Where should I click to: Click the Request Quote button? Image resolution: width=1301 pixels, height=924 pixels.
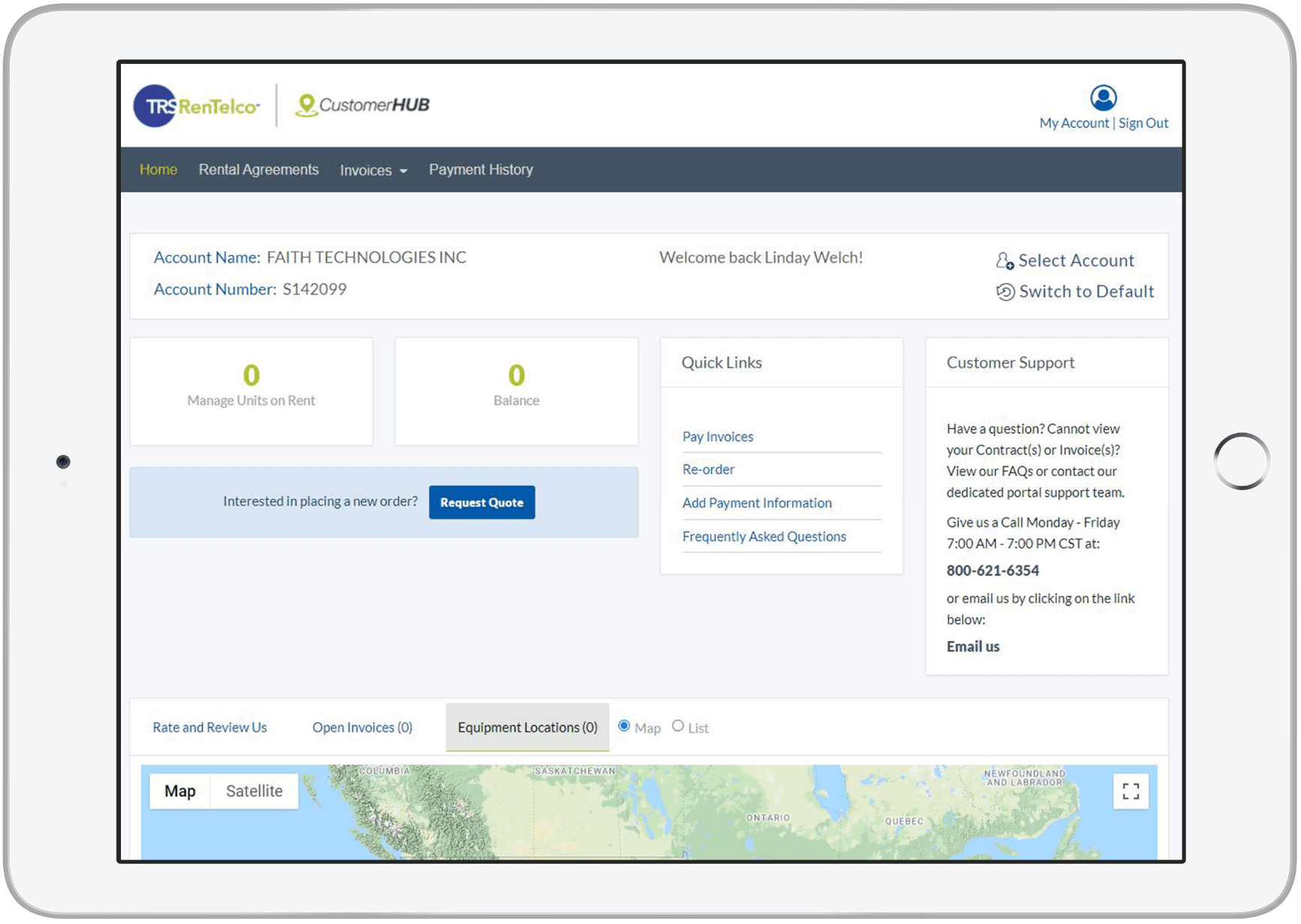pos(481,503)
